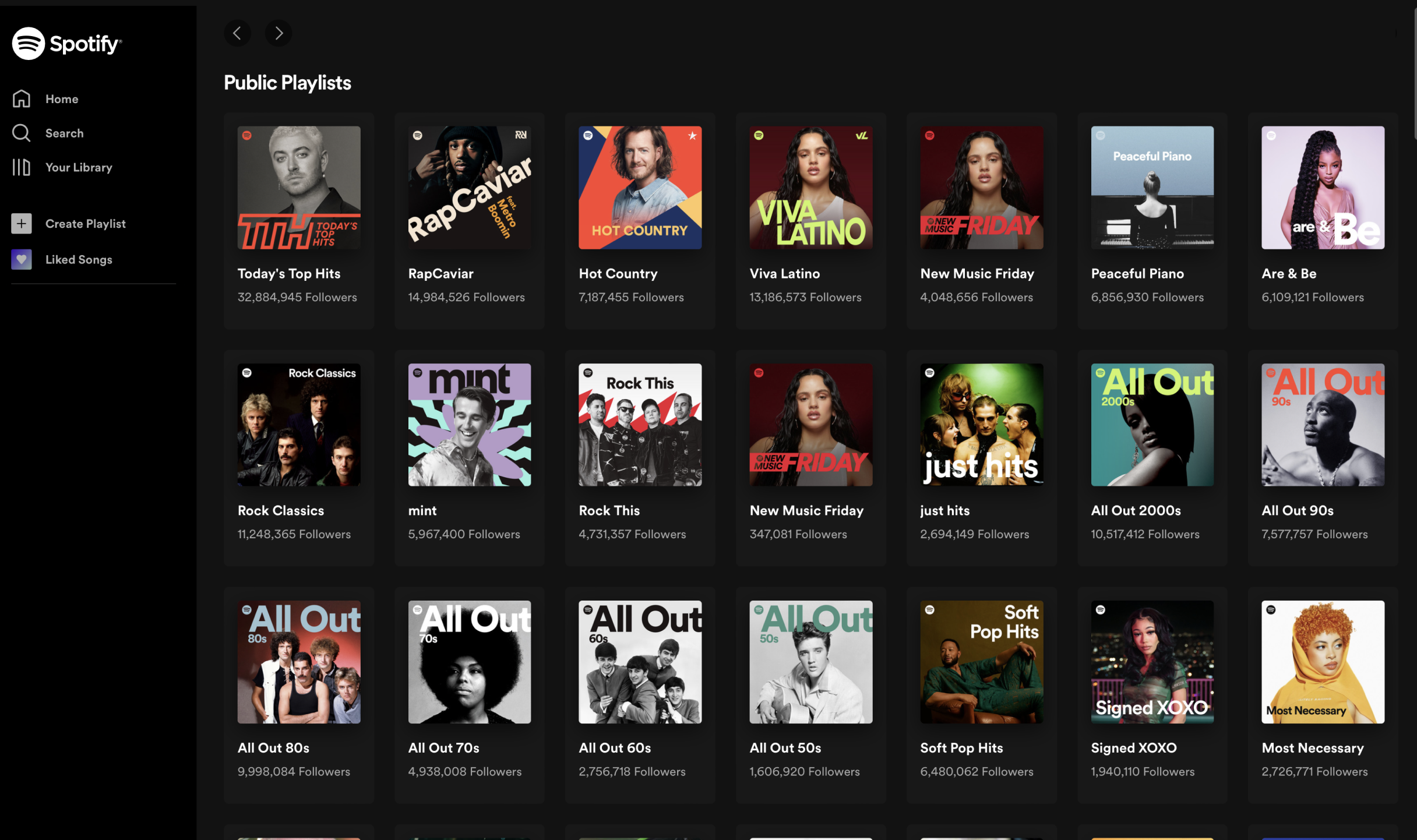Click the Today's Top Hits title
1417x840 pixels.
point(289,274)
